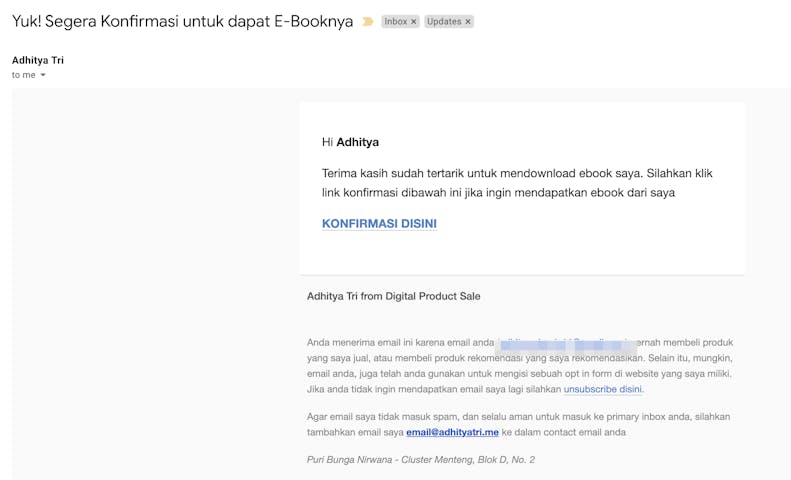Click the yellow importance marker icon
Screen dimensions: 791x480
point(368,21)
